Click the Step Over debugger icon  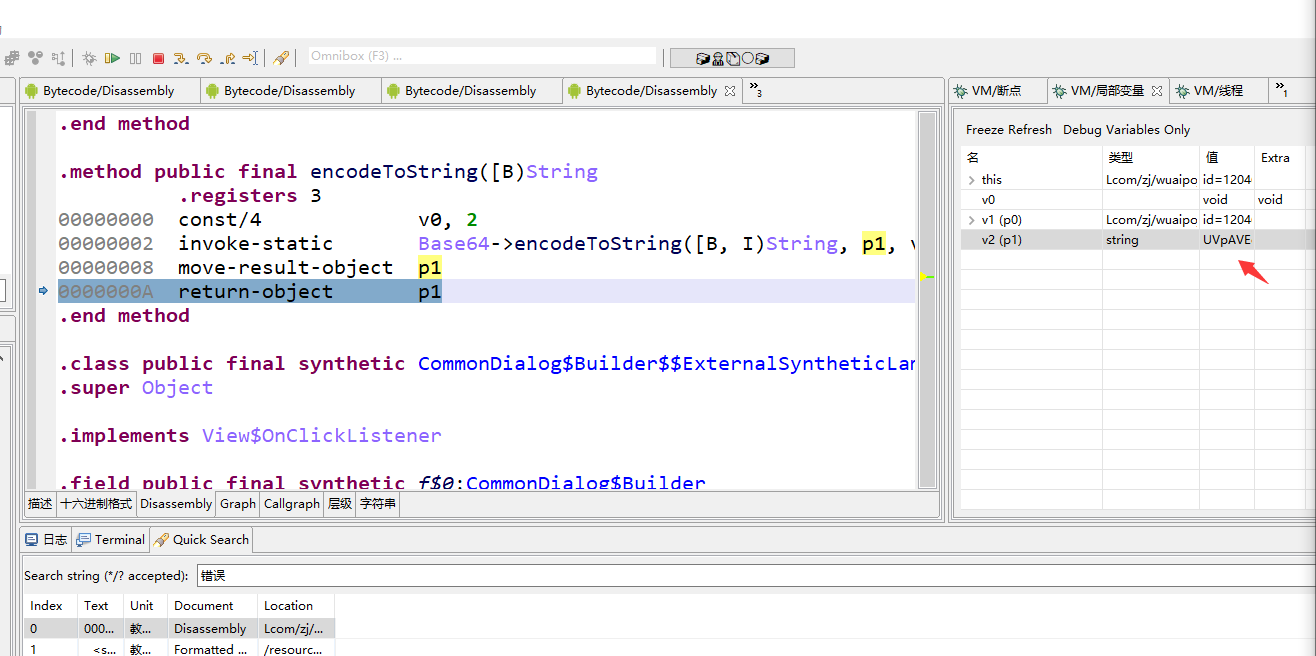(204, 58)
